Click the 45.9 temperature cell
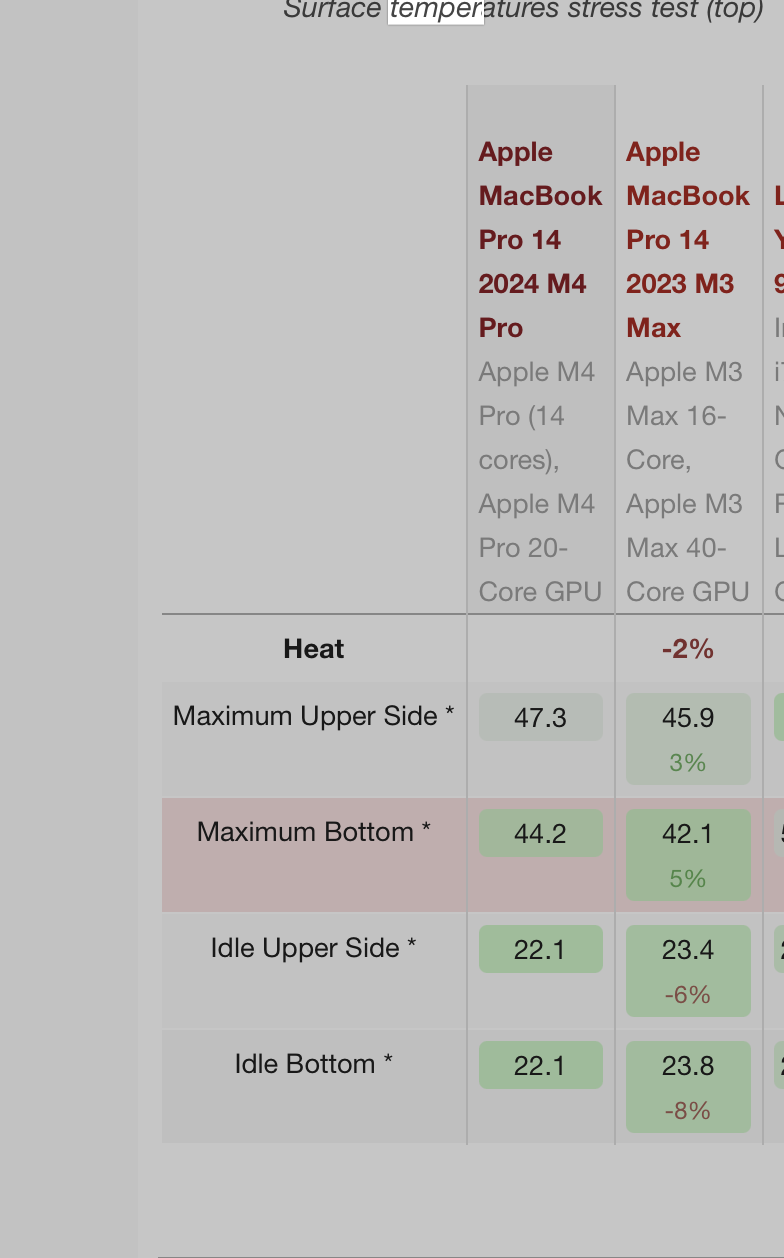Viewport: 784px width, 1258px height. click(688, 718)
